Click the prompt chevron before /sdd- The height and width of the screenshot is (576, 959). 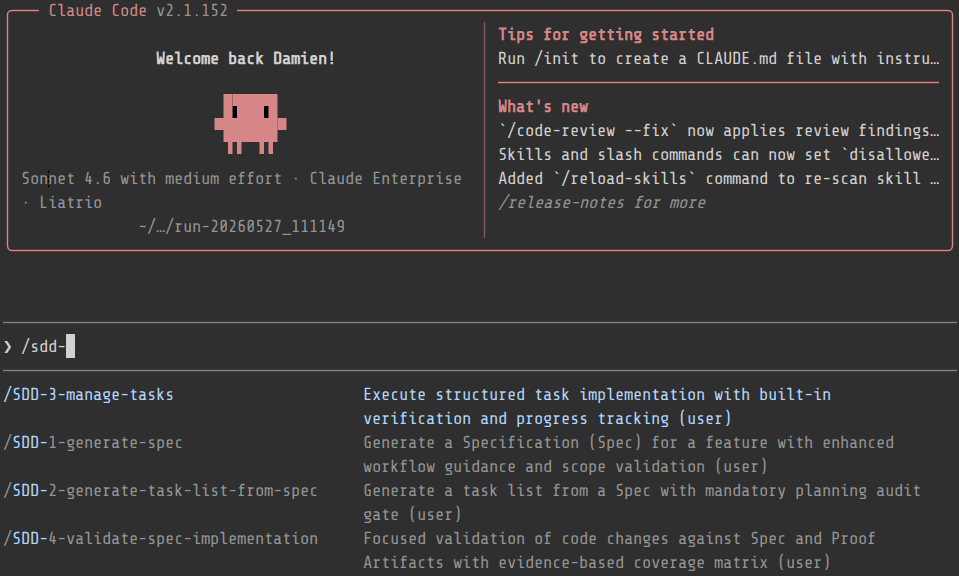click(x=8, y=347)
